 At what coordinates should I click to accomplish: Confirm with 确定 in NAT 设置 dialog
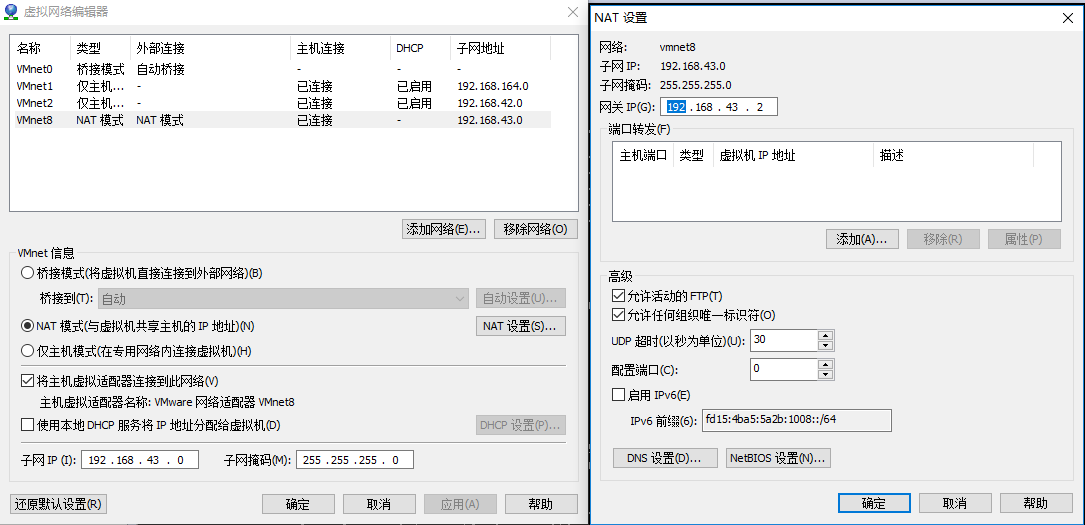pos(874,503)
